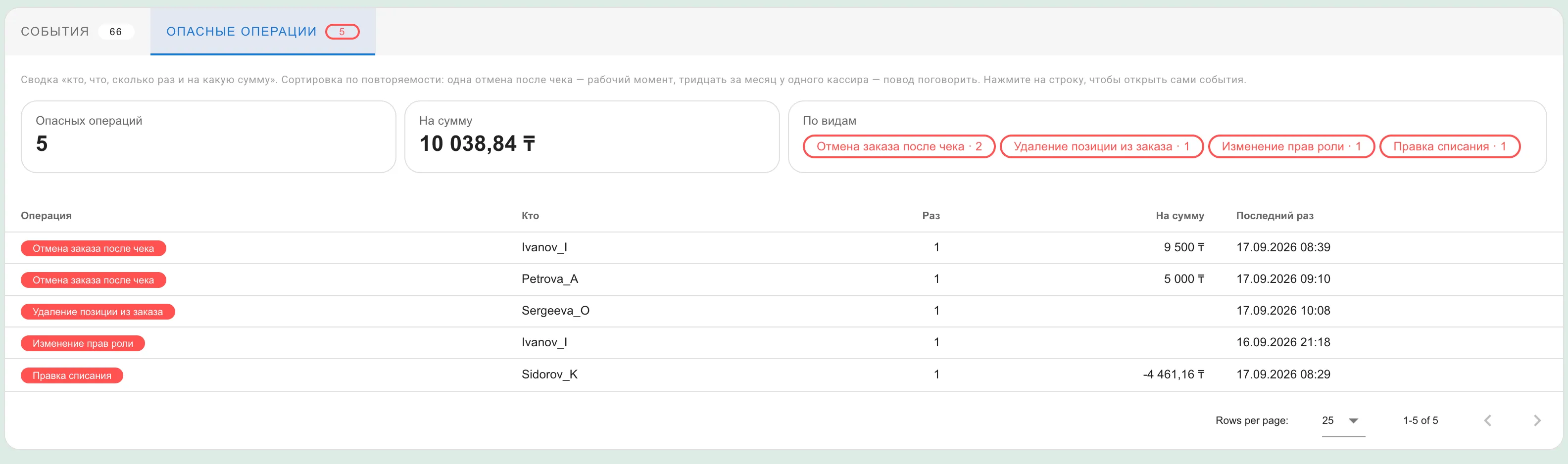Select the Изменение прав роли · 1 chip
The width and height of the screenshot is (1568, 464).
click(x=1291, y=146)
